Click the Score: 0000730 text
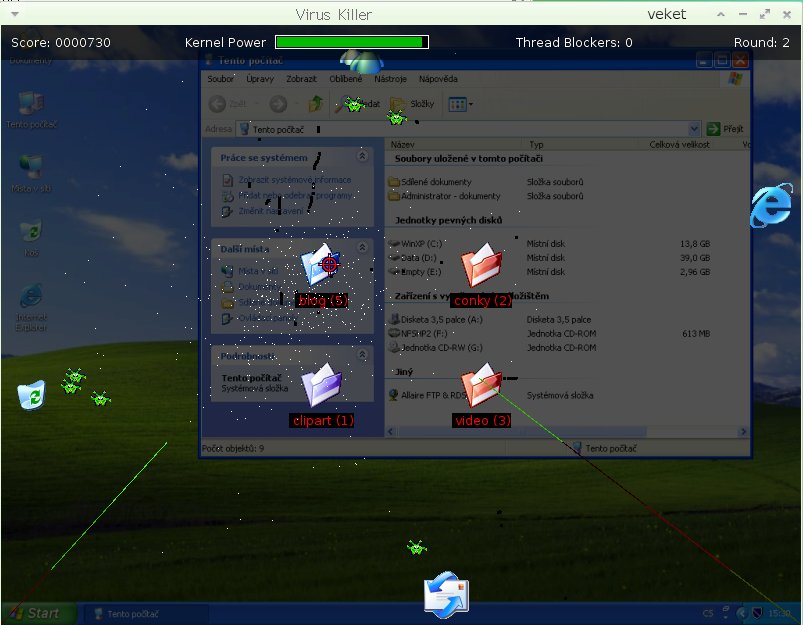Screen dimensions: 803x625 click(61, 43)
